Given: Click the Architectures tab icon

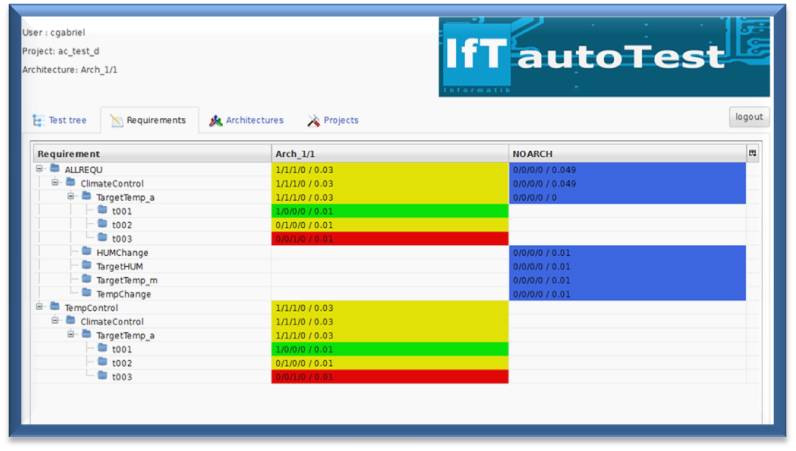Looking at the screenshot, I should point(215,121).
